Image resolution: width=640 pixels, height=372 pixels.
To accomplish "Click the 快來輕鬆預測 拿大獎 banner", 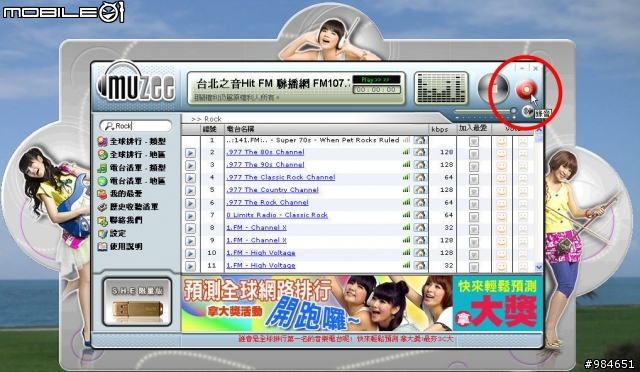I will [497, 303].
